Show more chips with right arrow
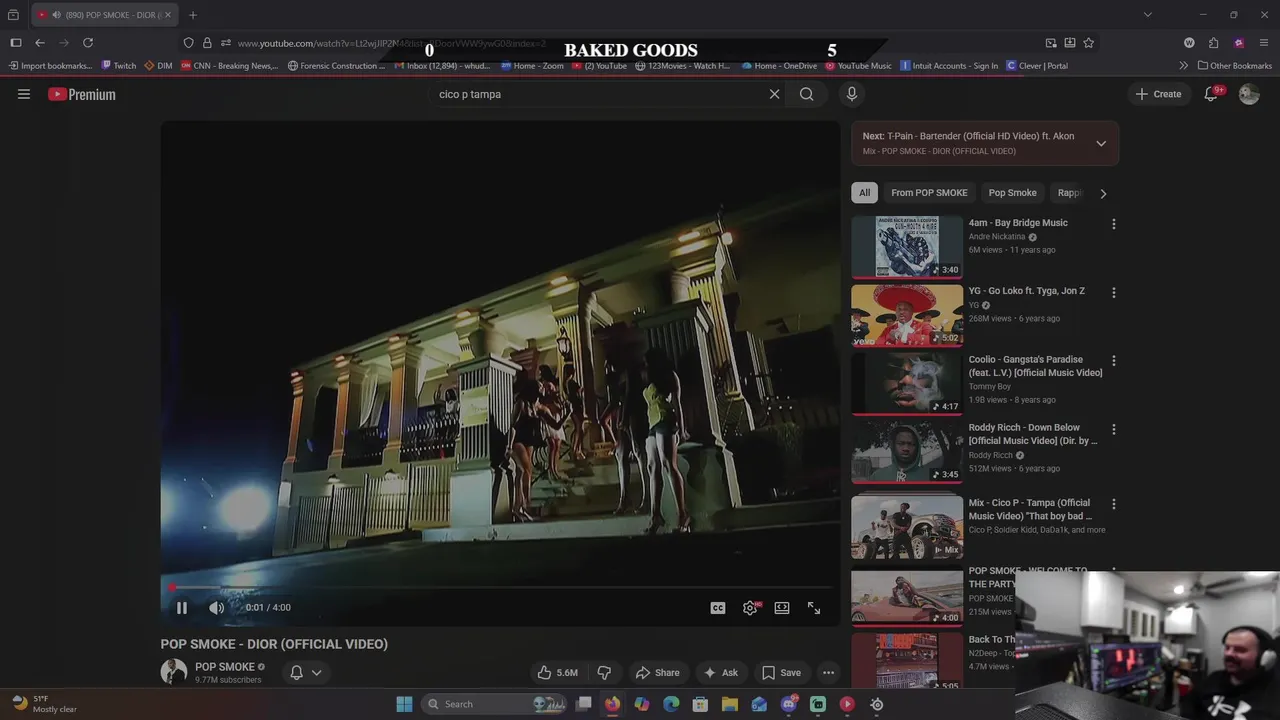 (1103, 193)
